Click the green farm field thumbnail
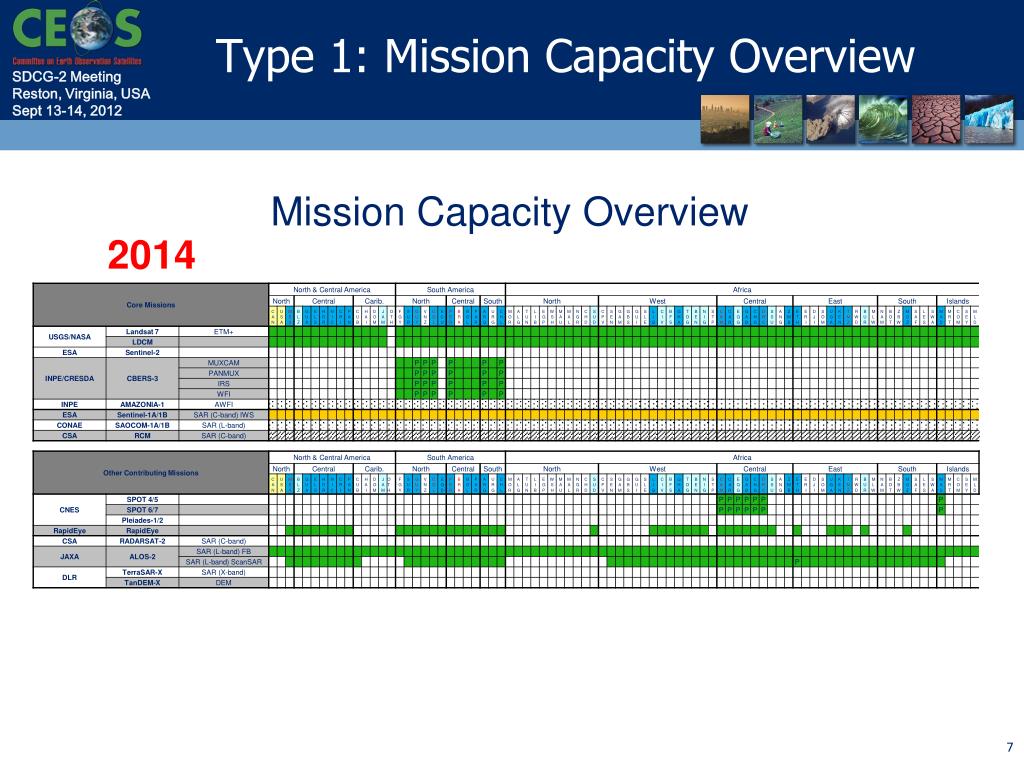1024x768 pixels. click(x=778, y=120)
